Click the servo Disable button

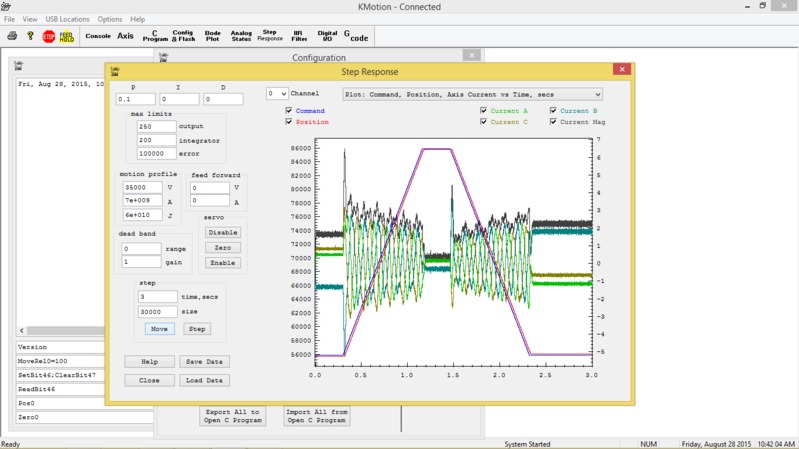(x=222, y=232)
